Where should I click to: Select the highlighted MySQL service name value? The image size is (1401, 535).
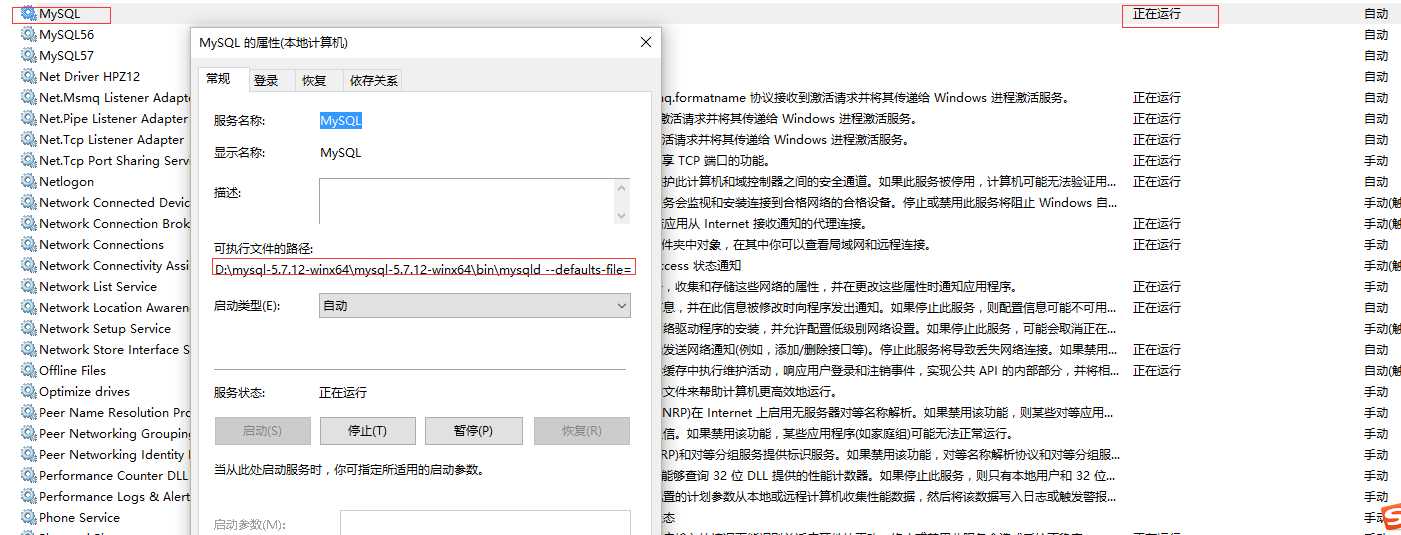[341, 120]
